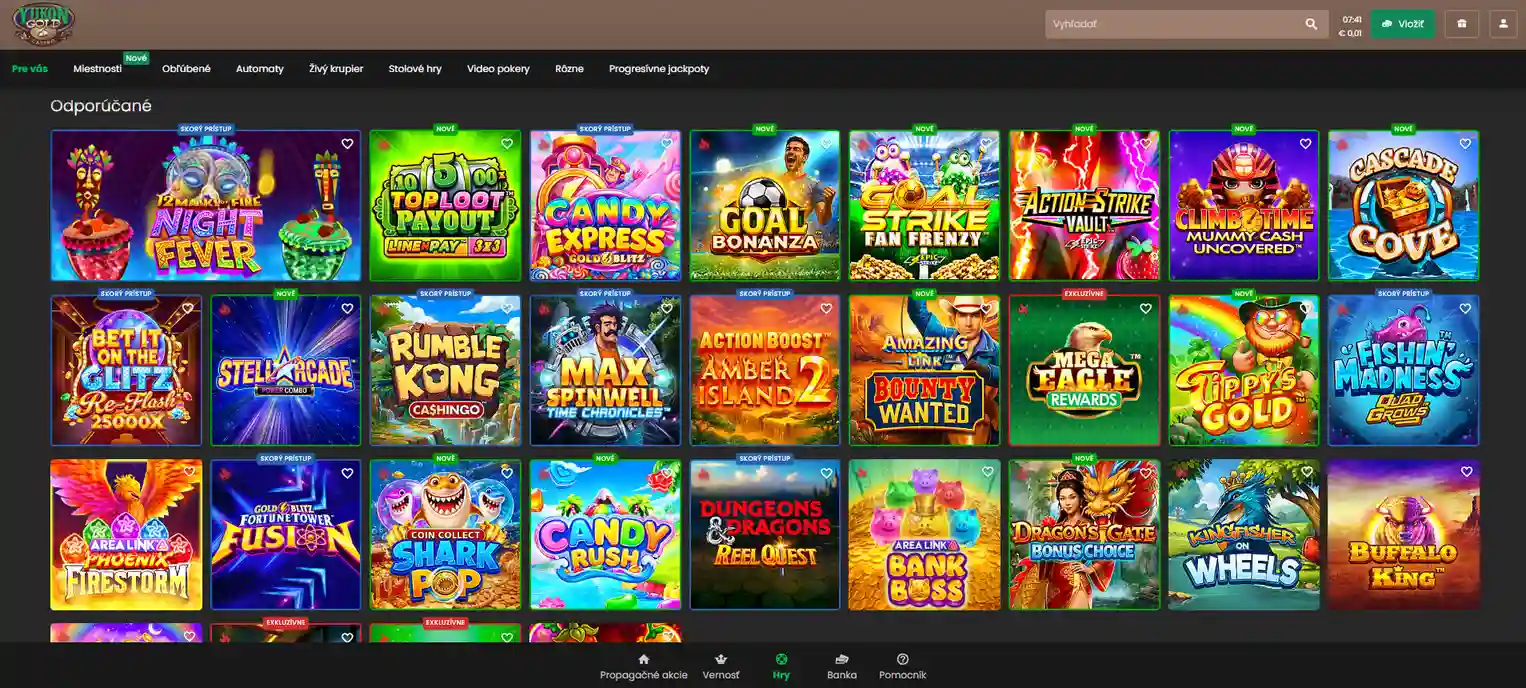Screen dimensions: 1526x688
Task: Open the Rôzne tab
Action: click(x=570, y=69)
